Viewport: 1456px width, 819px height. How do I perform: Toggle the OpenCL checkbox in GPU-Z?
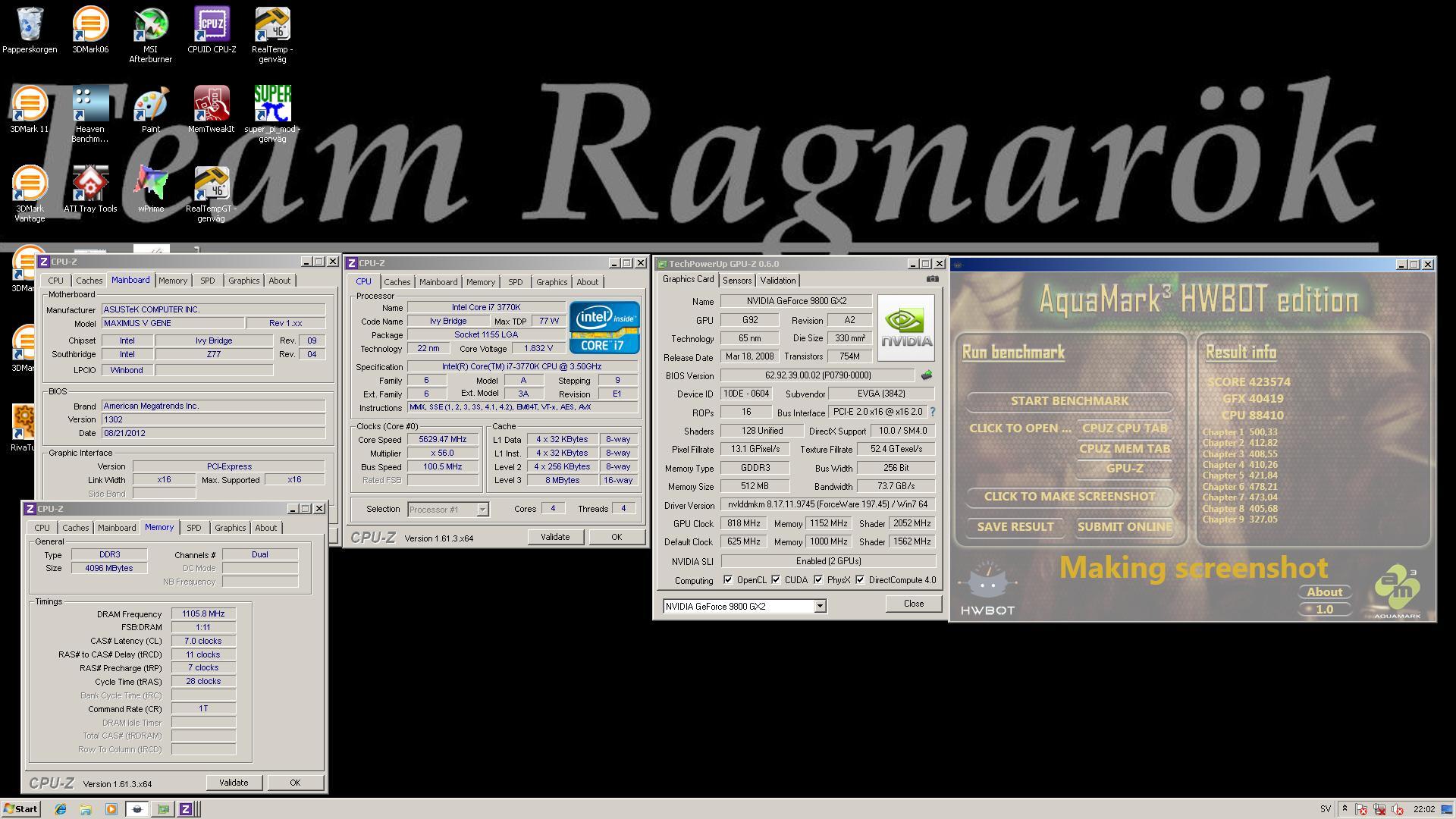click(728, 580)
